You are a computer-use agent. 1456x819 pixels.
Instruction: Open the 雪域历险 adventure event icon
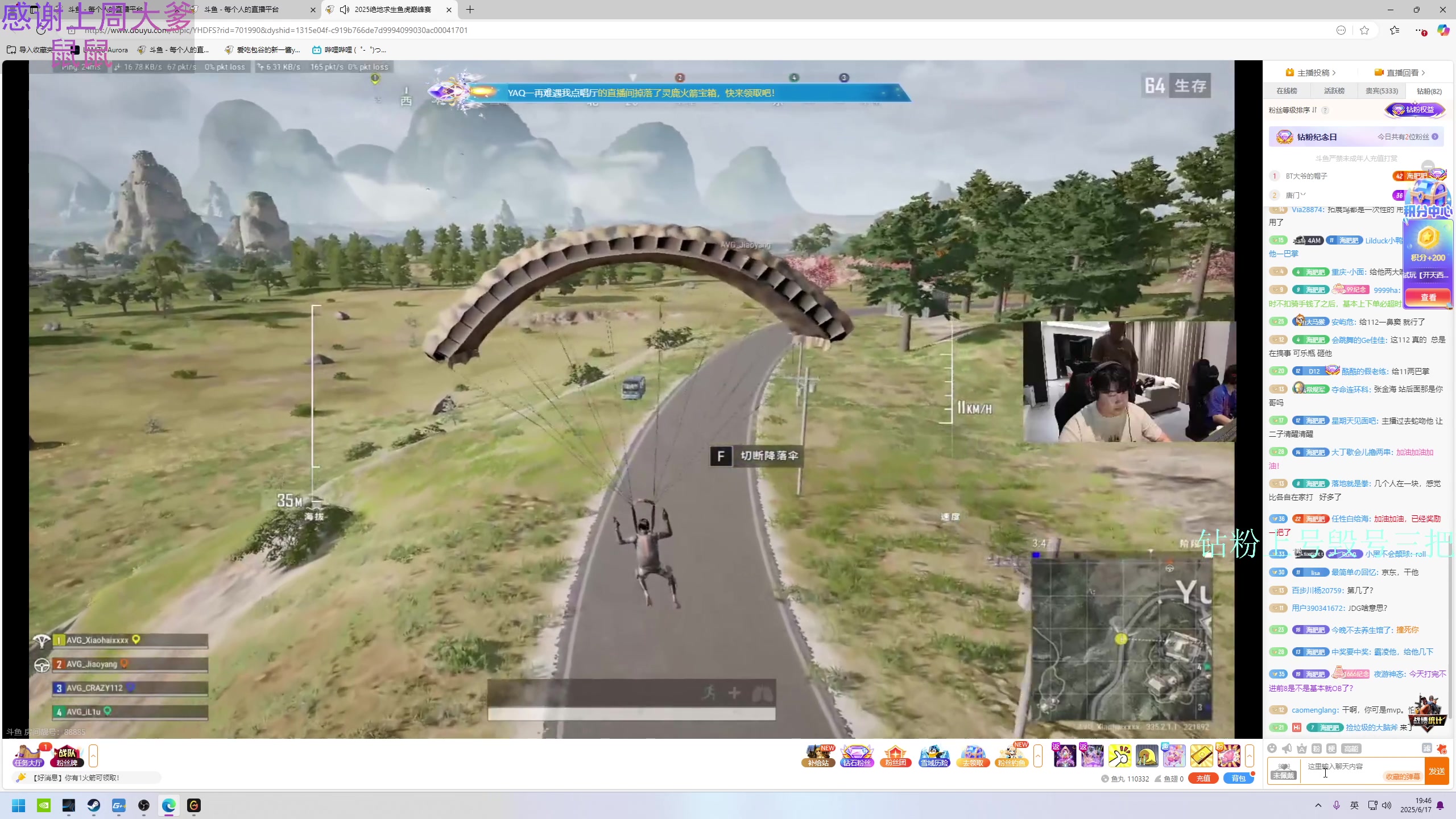pos(934,756)
